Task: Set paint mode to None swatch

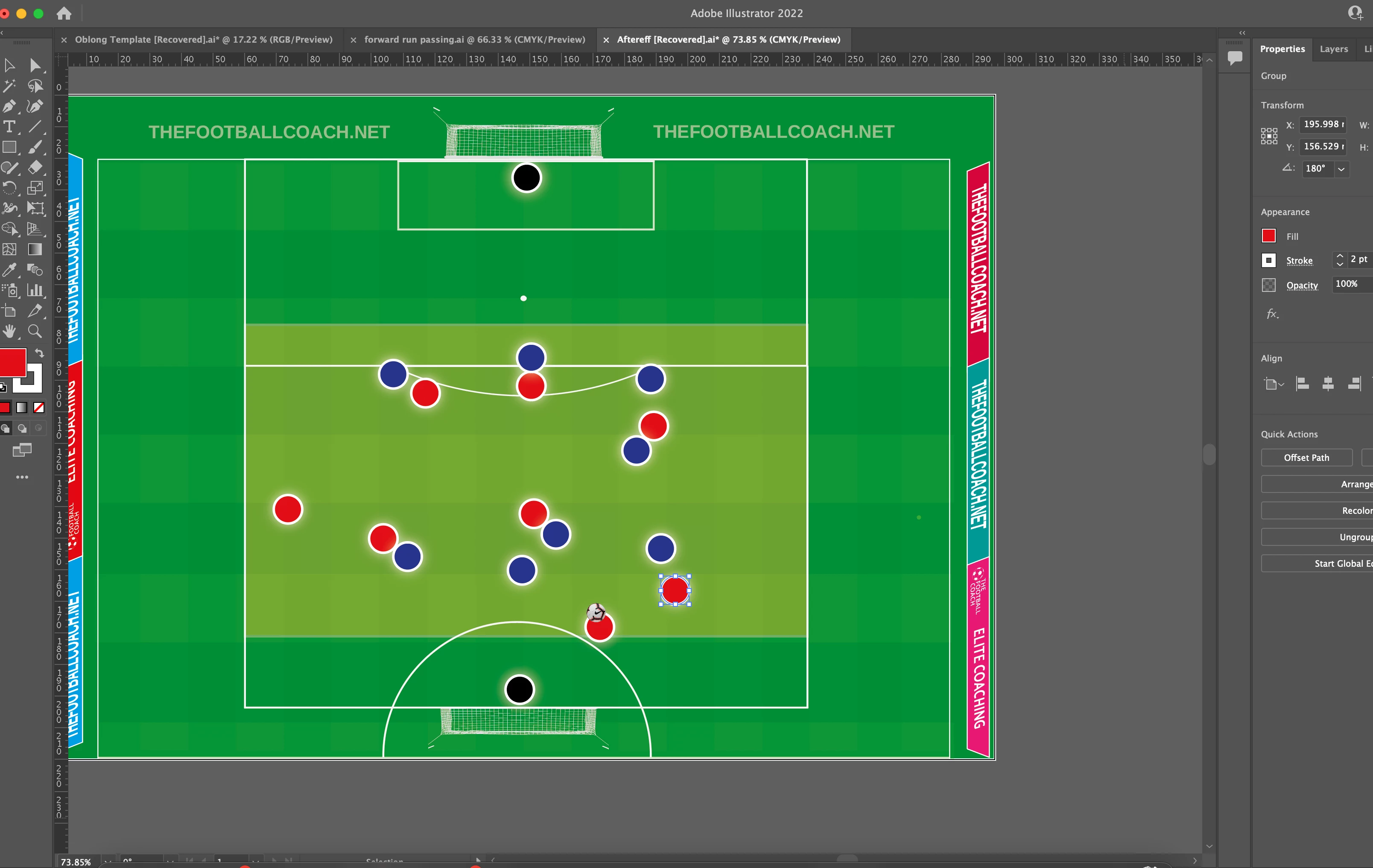Action: click(39, 408)
